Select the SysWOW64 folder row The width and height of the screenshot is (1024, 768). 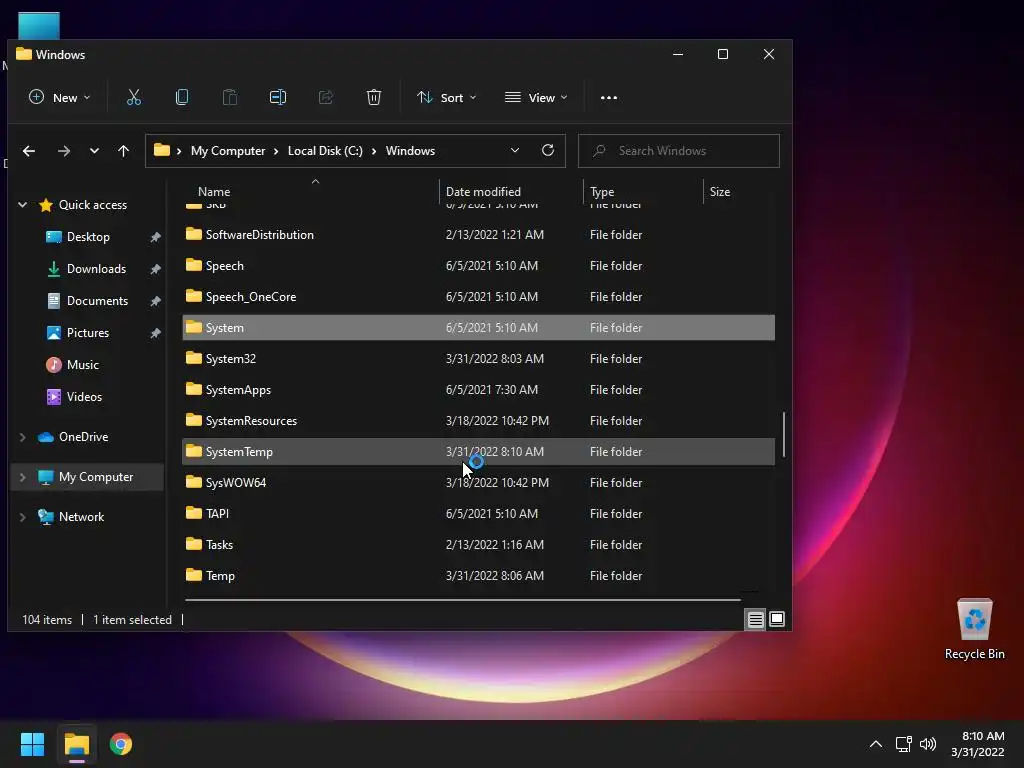(479, 483)
